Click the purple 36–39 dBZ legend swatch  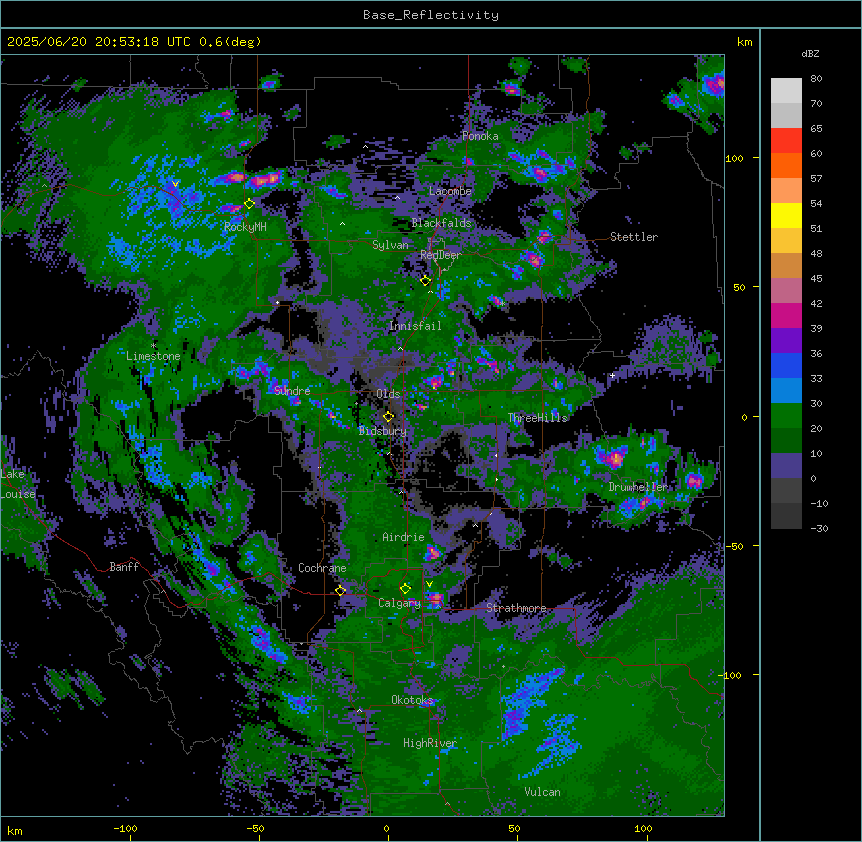786,341
